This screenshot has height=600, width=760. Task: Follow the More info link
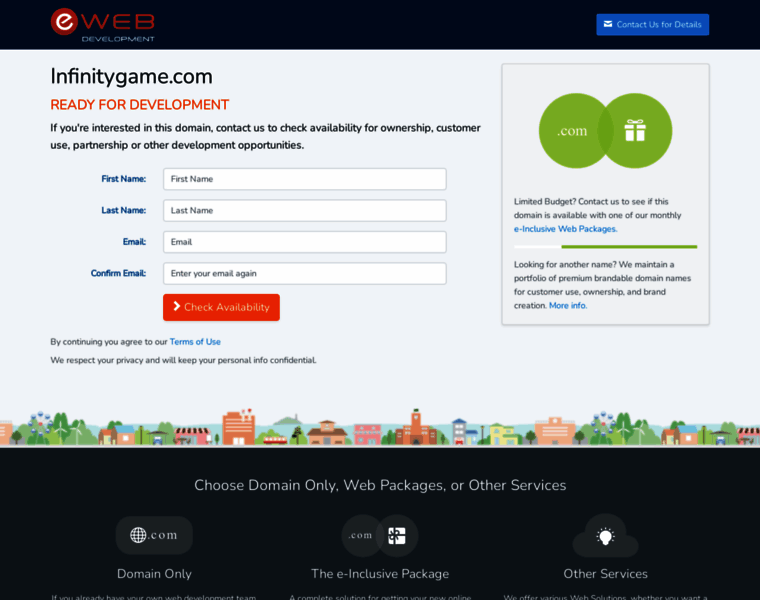point(568,305)
